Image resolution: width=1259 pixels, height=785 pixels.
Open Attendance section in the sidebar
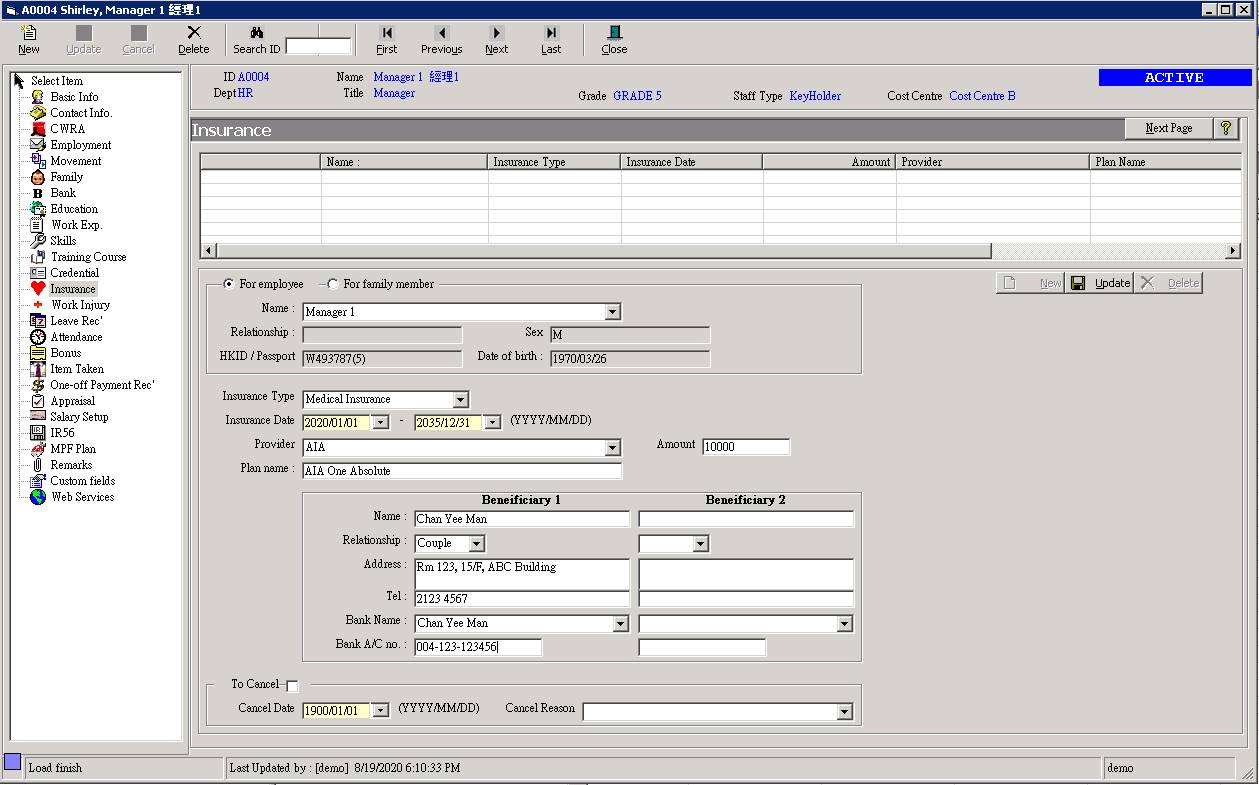point(76,337)
